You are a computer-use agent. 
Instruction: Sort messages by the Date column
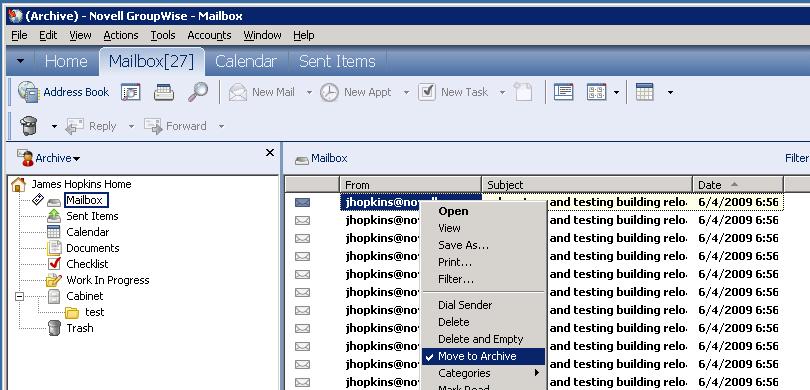tap(737, 184)
